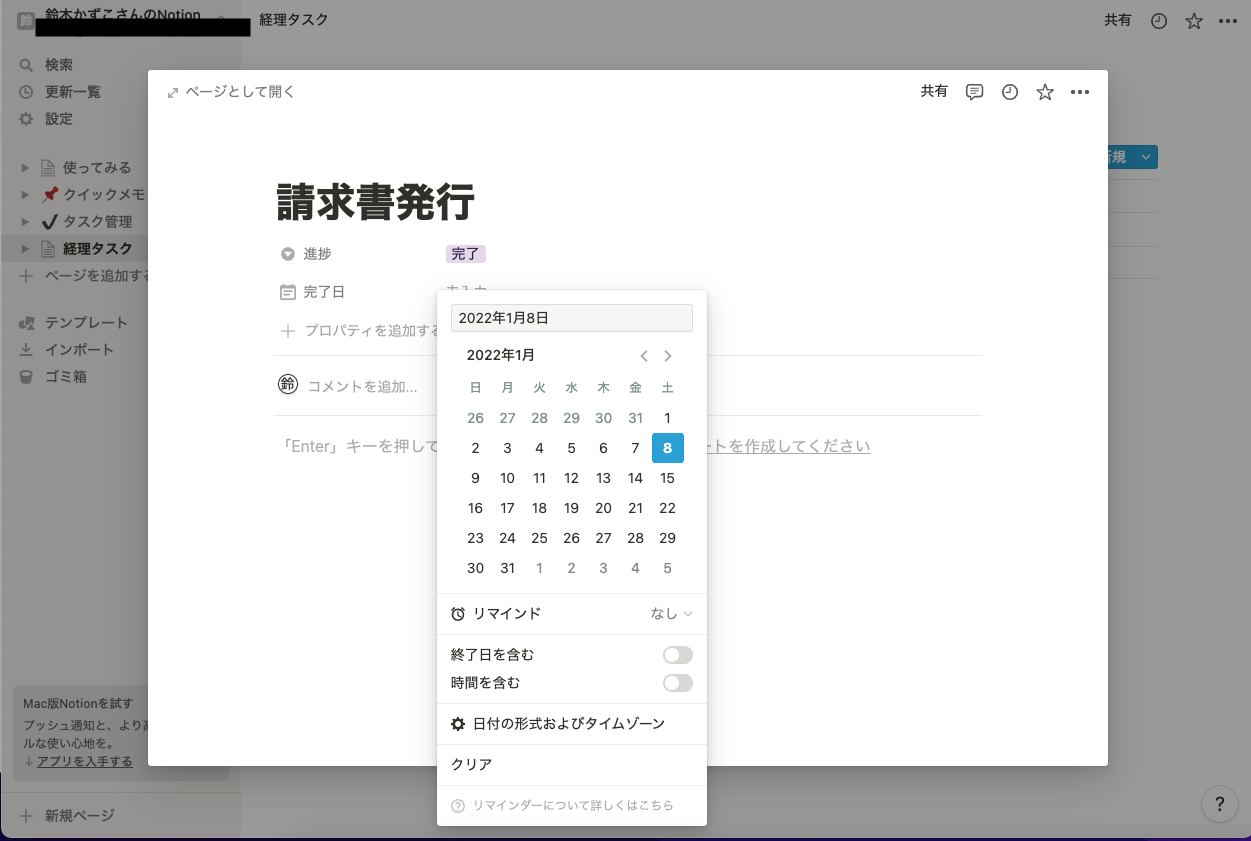Screen dimensions: 1251x841
Task: Click the 鈴 user avatar next to comment field
Action: (288, 384)
